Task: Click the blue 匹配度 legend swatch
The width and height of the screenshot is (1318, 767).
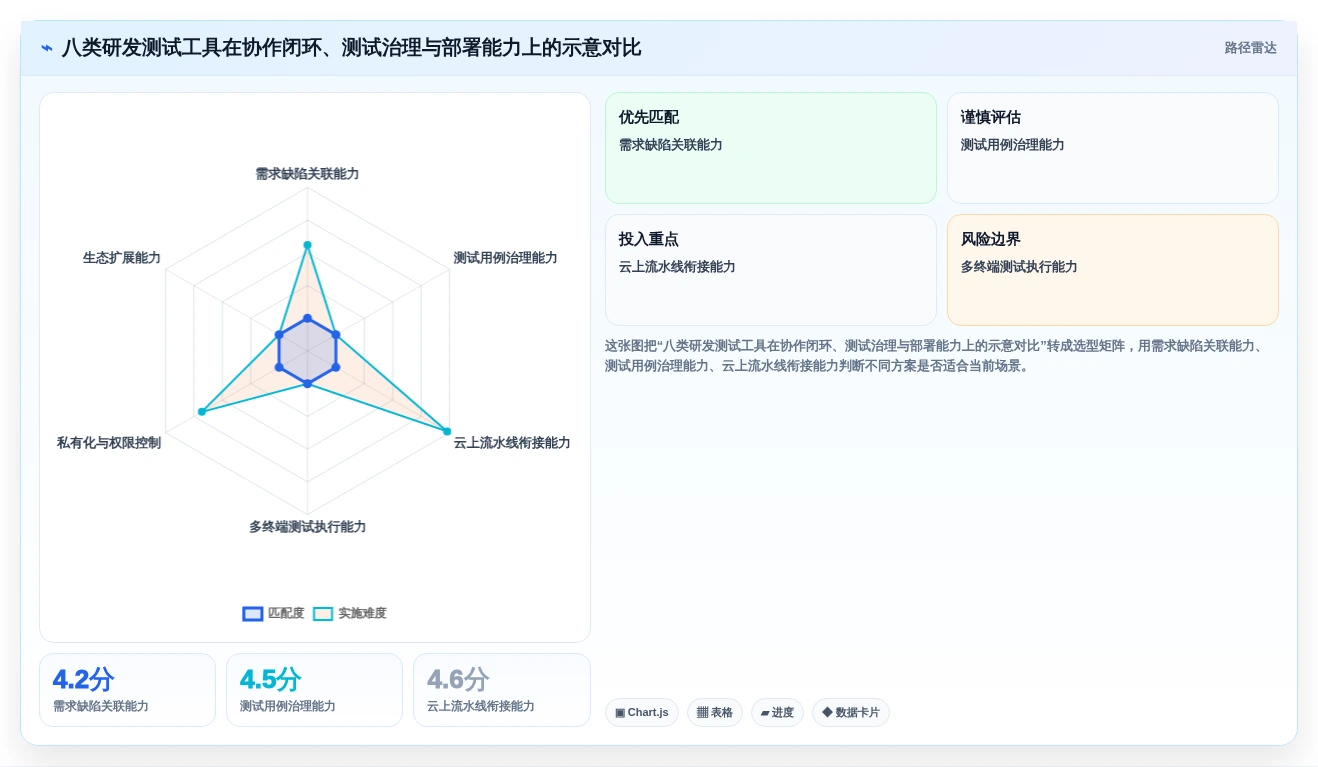Action: pos(253,614)
